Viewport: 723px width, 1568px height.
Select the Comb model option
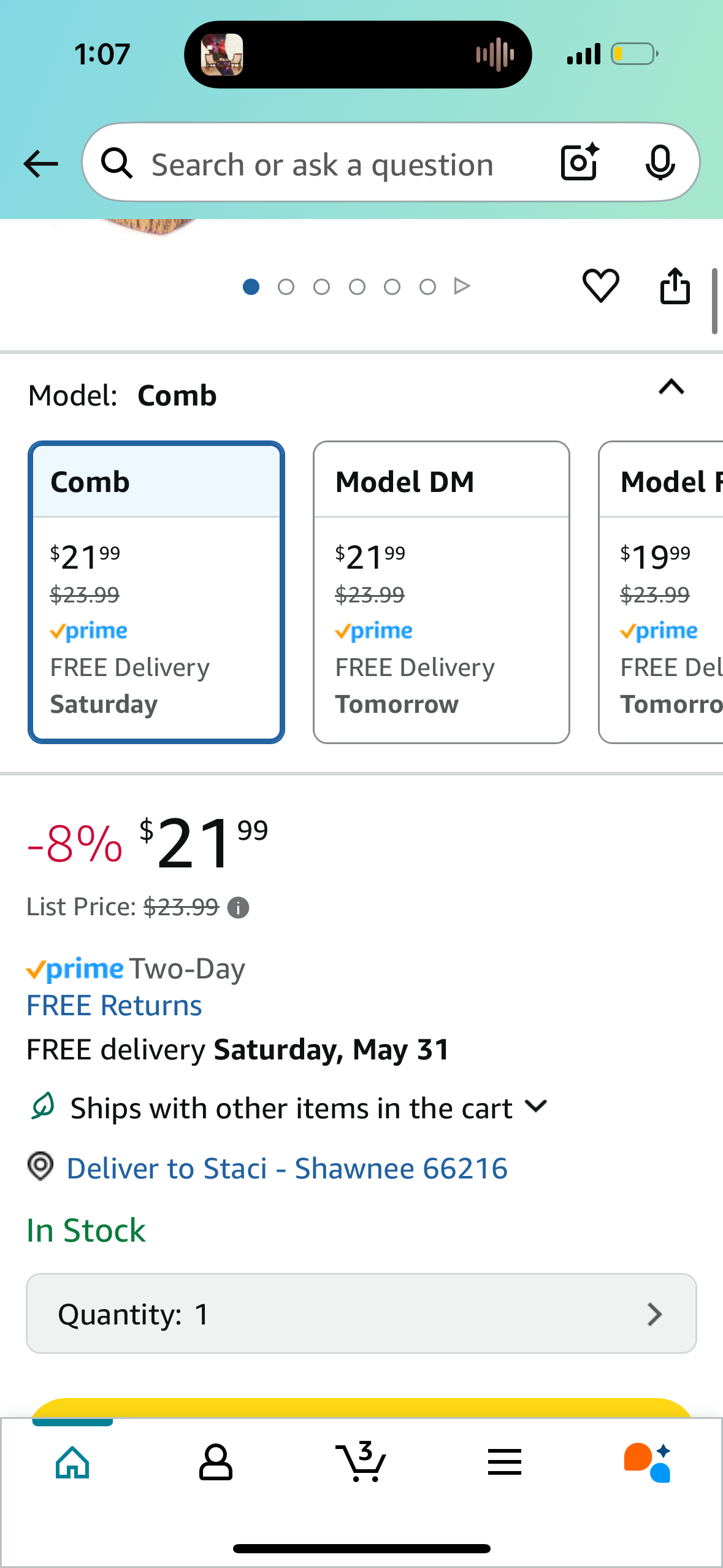tap(156, 592)
